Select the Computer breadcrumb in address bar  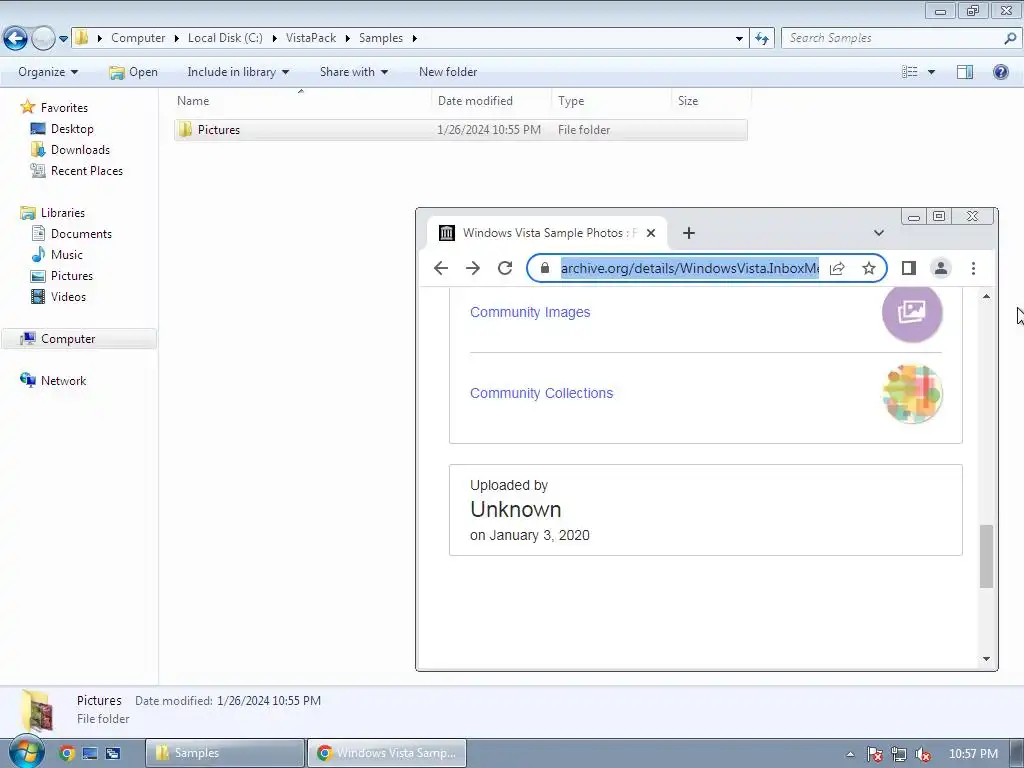click(x=138, y=39)
